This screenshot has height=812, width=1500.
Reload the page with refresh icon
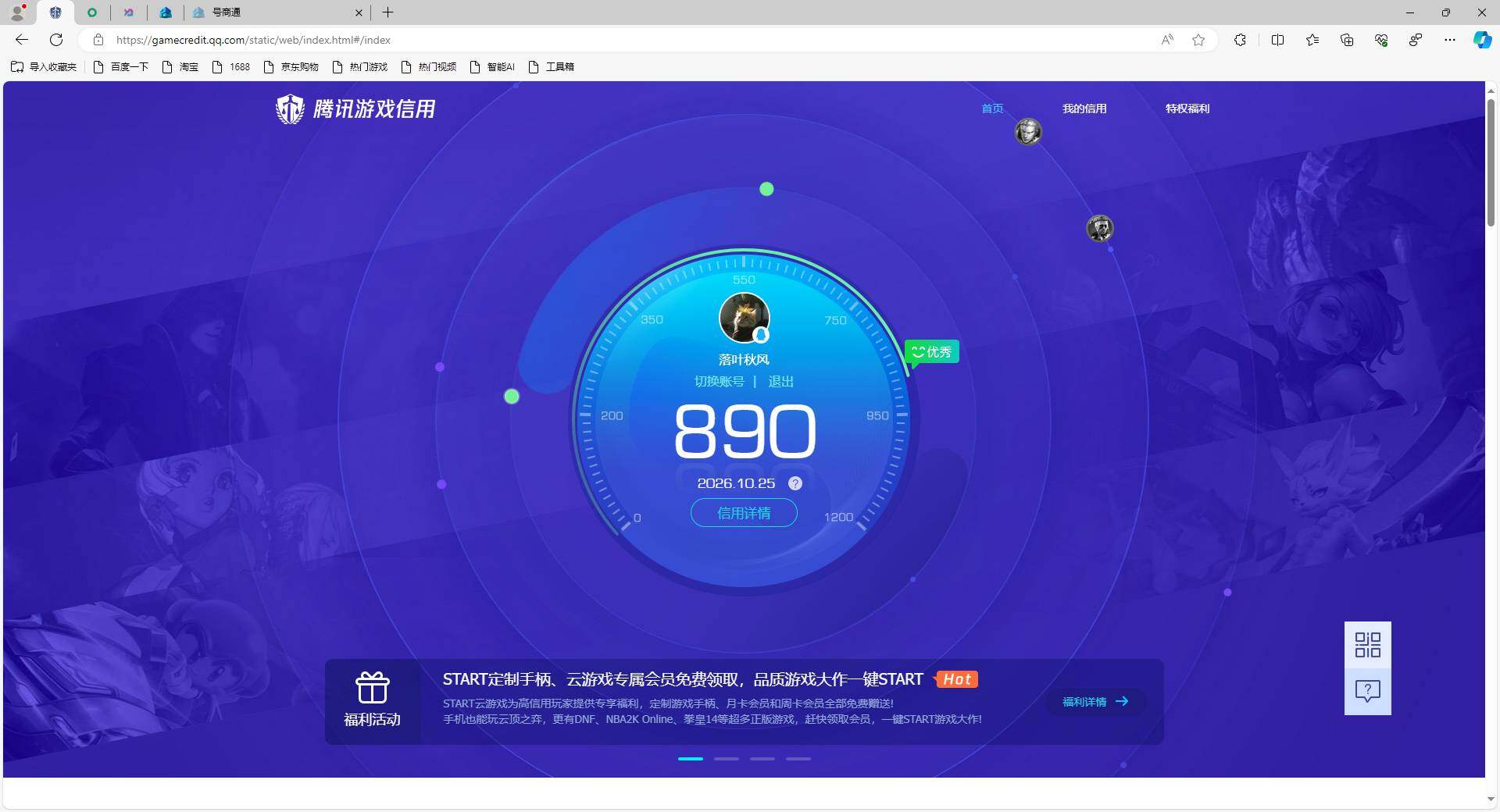56,40
